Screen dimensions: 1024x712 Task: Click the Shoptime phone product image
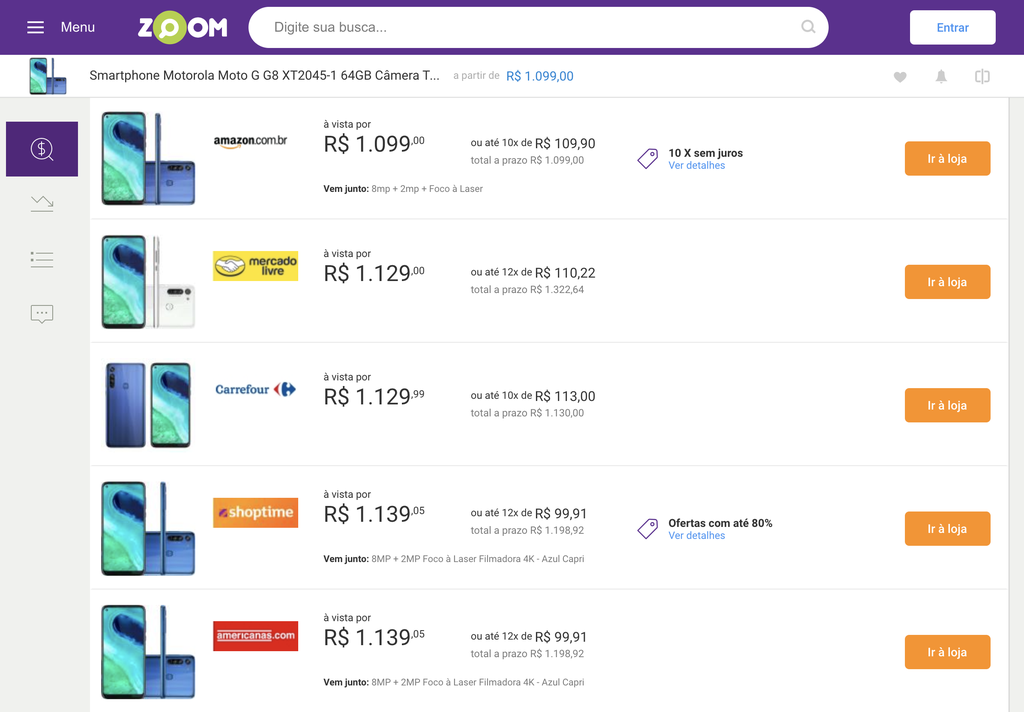tap(148, 528)
